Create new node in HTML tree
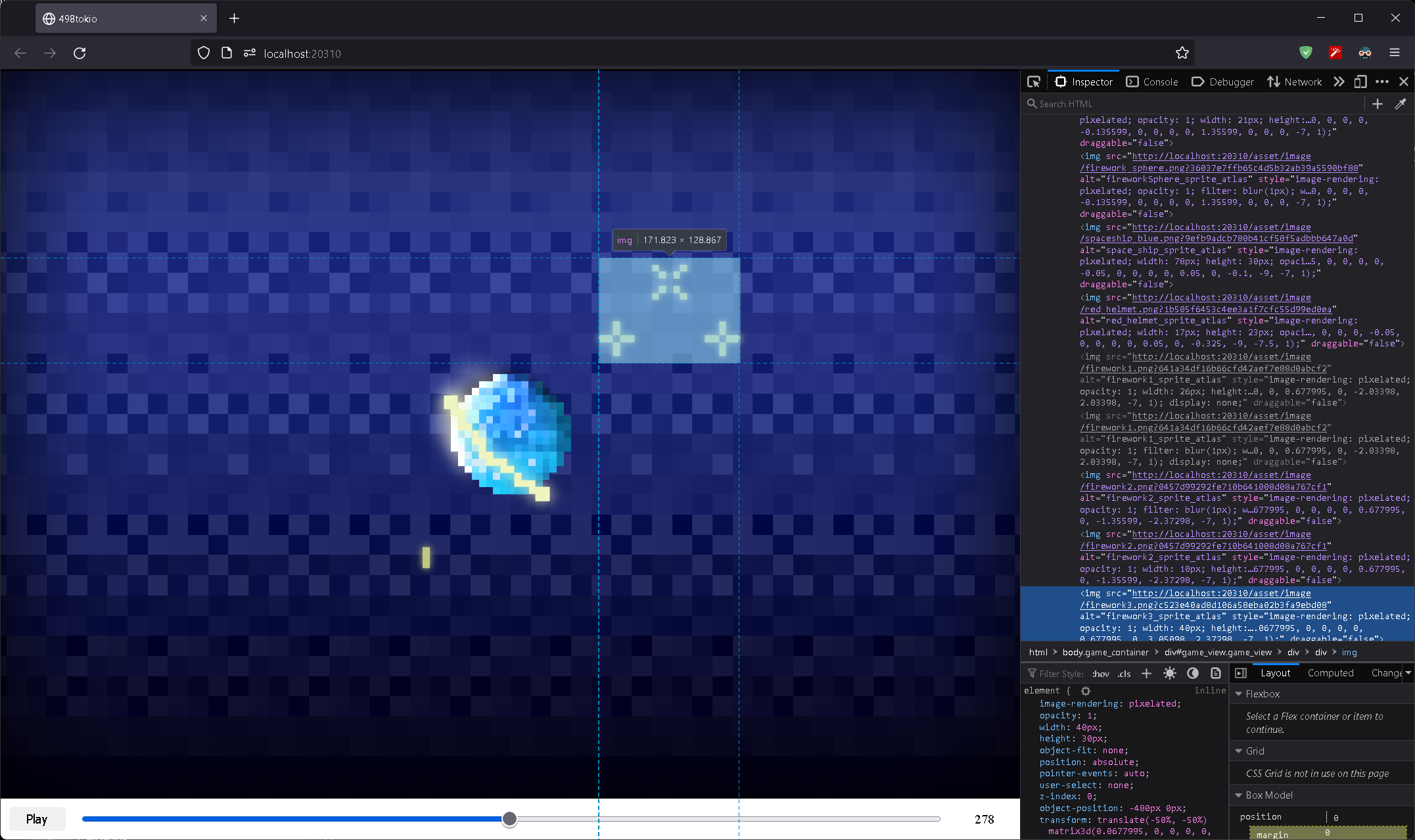 [1378, 104]
